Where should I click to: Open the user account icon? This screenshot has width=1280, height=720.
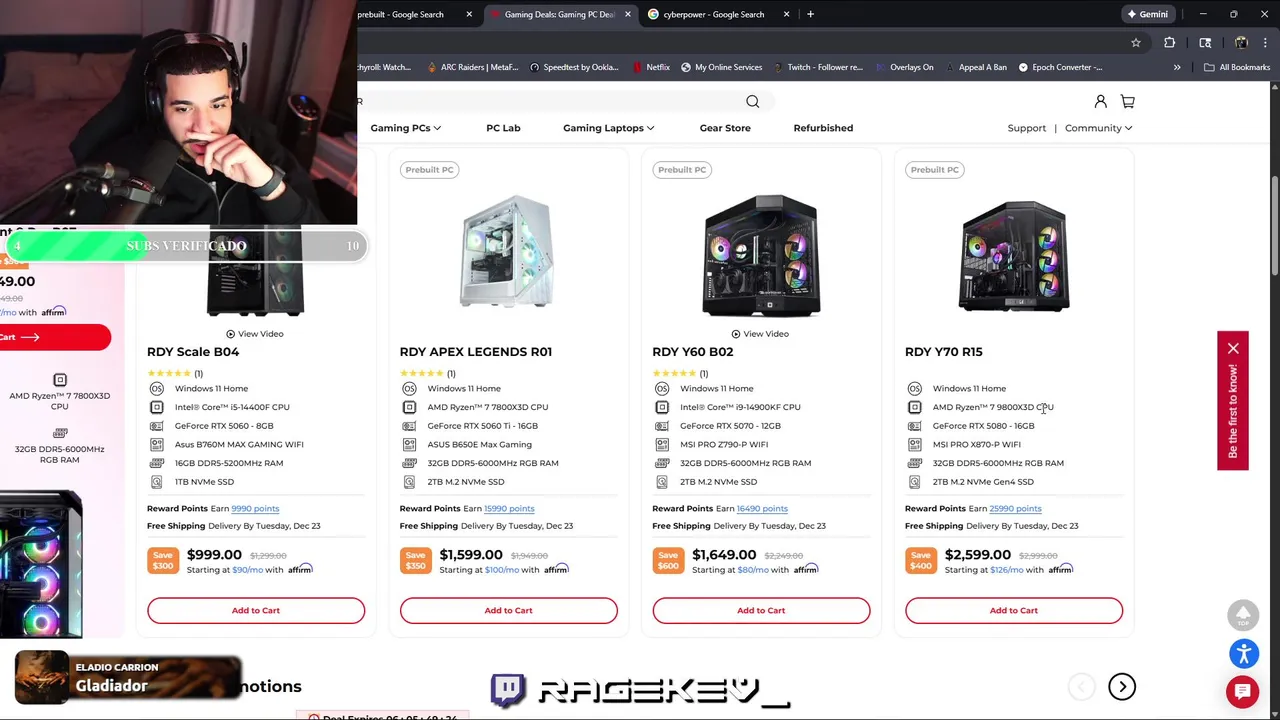(1100, 101)
